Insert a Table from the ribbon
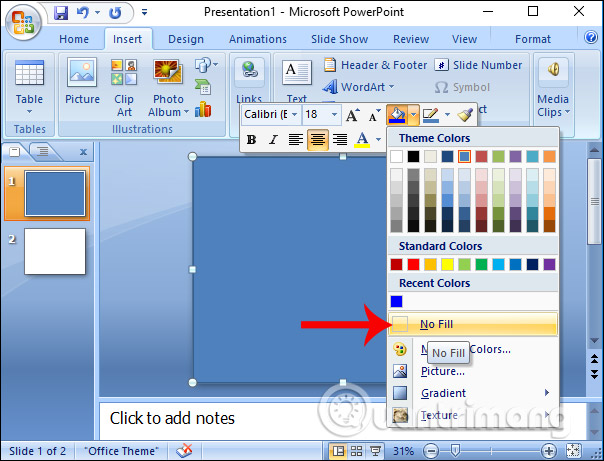The image size is (604, 461). [x=29, y=88]
